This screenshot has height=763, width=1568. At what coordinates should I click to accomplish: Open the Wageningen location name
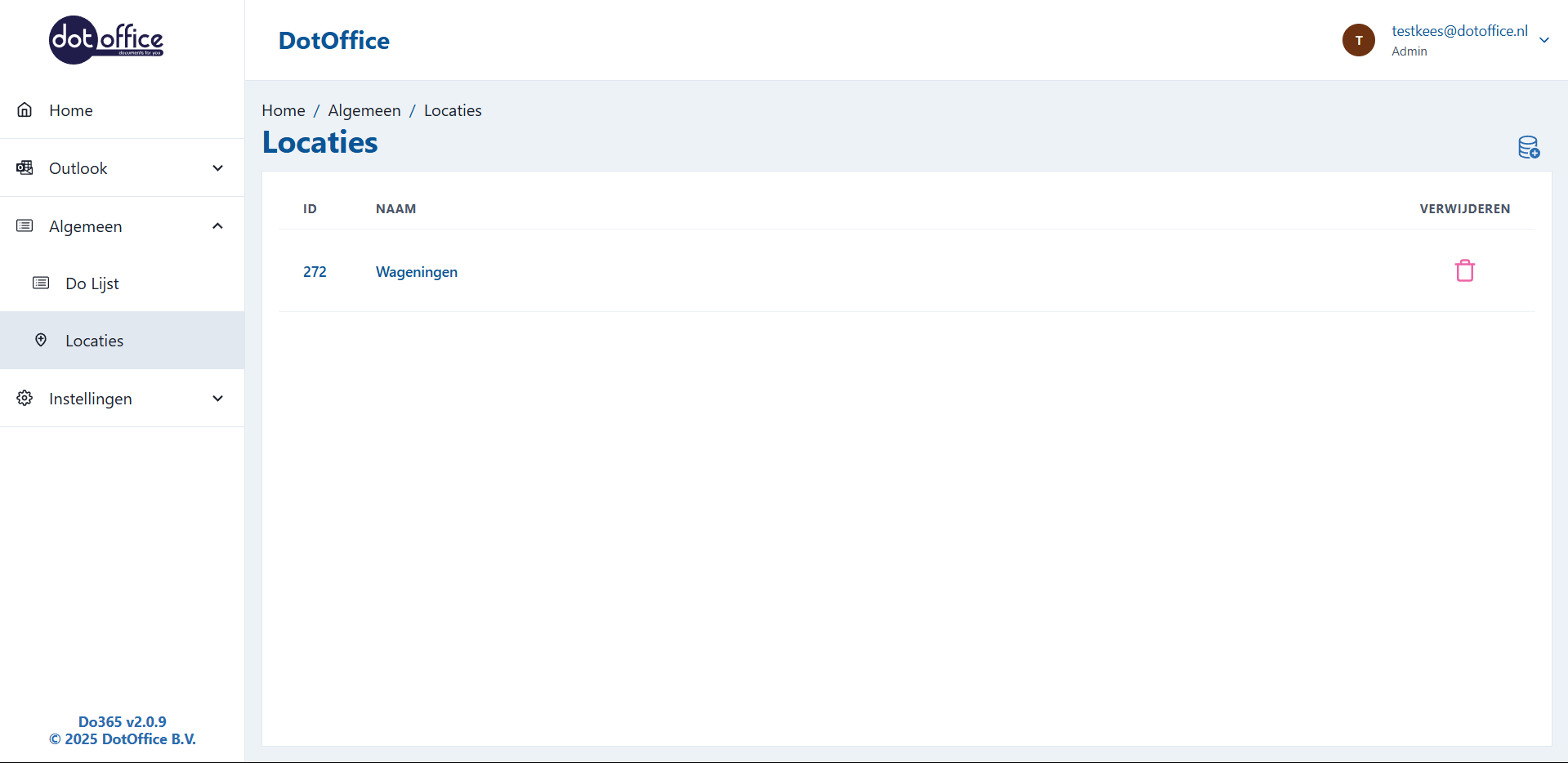(x=416, y=272)
